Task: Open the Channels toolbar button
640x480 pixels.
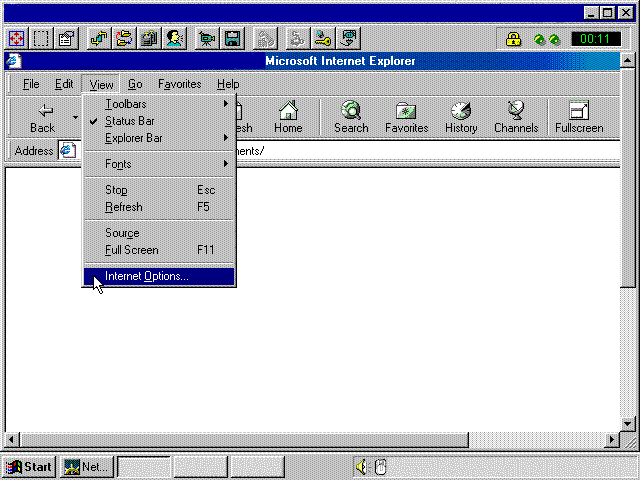Action: click(516, 118)
